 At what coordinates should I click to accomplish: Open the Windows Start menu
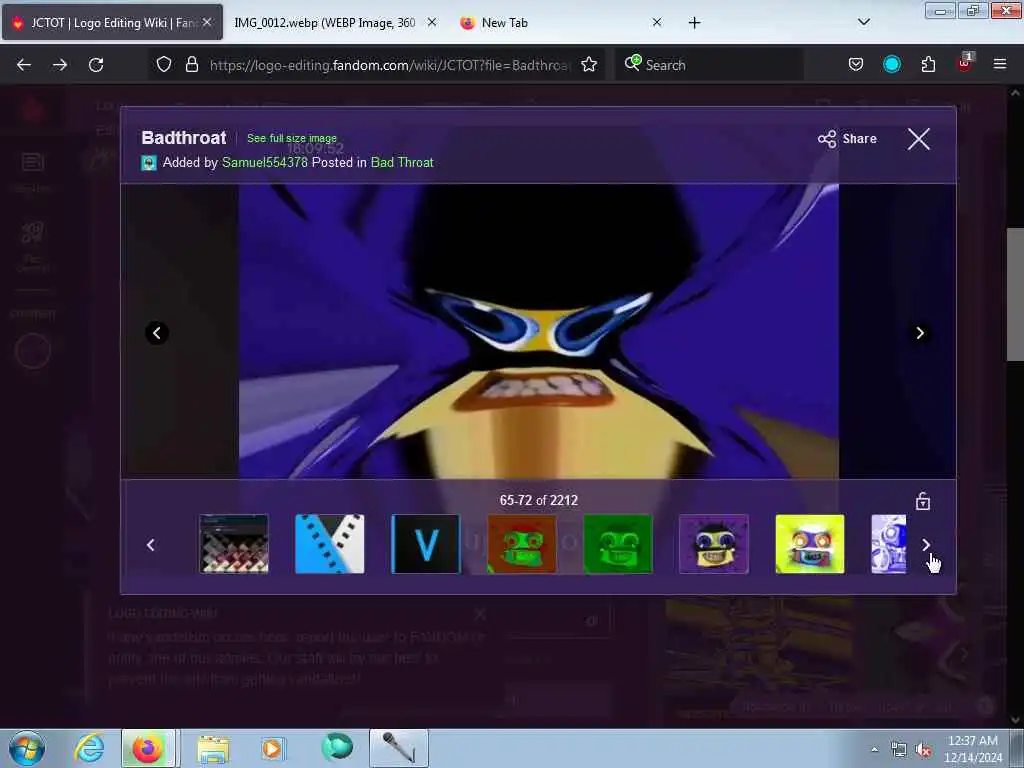click(x=27, y=748)
